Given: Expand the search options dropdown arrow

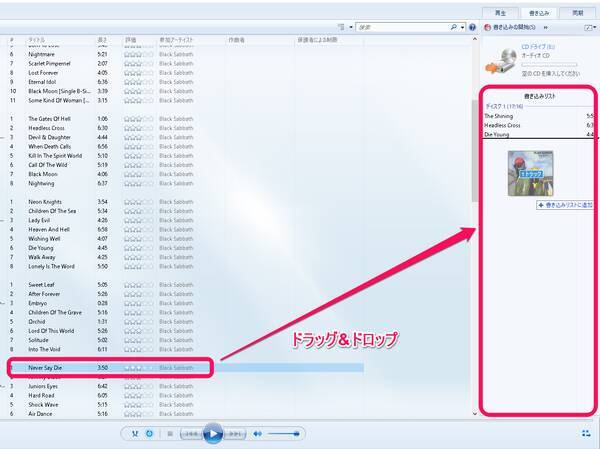Looking at the screenshot, I should [462, 27].
